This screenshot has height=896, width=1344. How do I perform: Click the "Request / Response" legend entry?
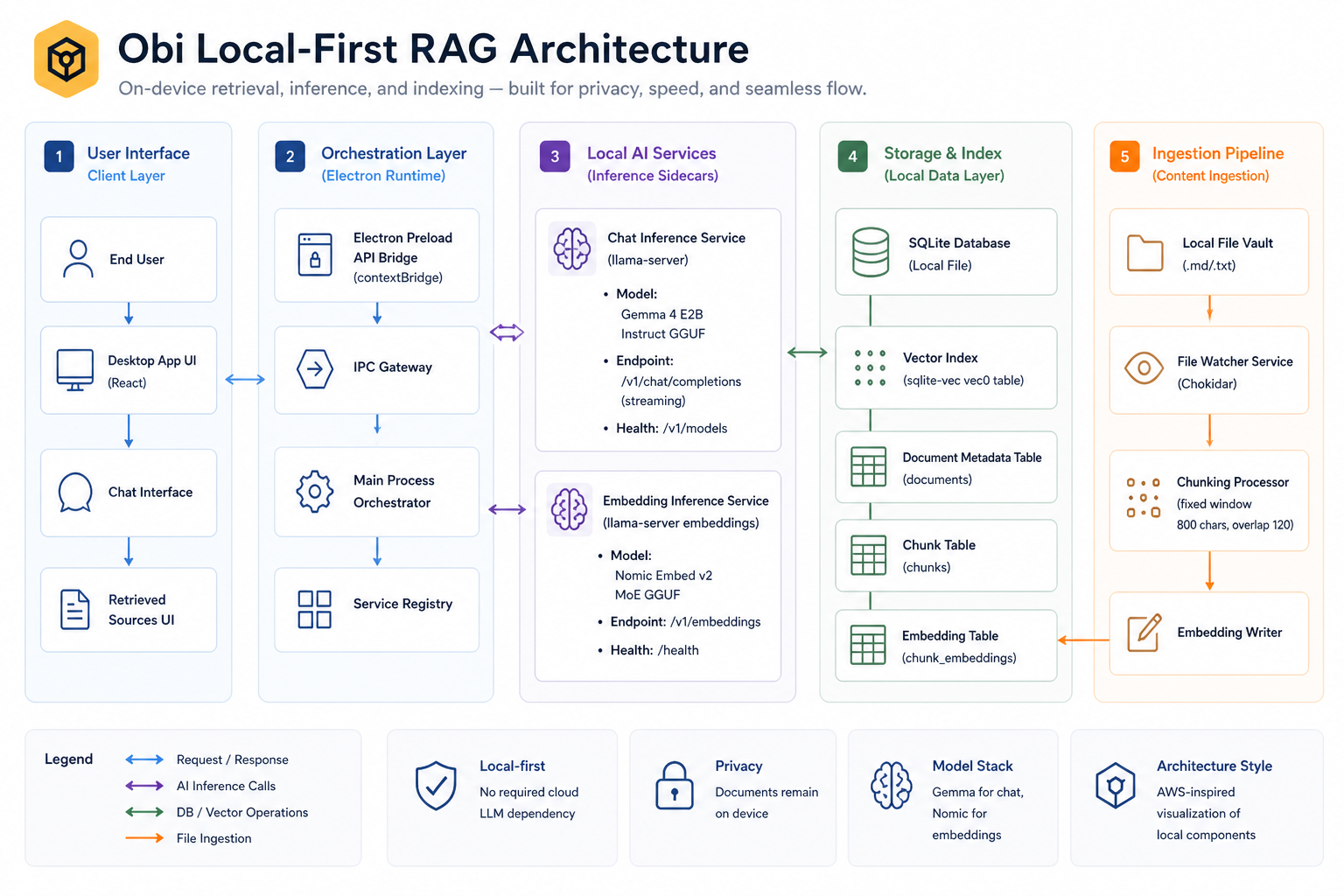tap(232, 759)
